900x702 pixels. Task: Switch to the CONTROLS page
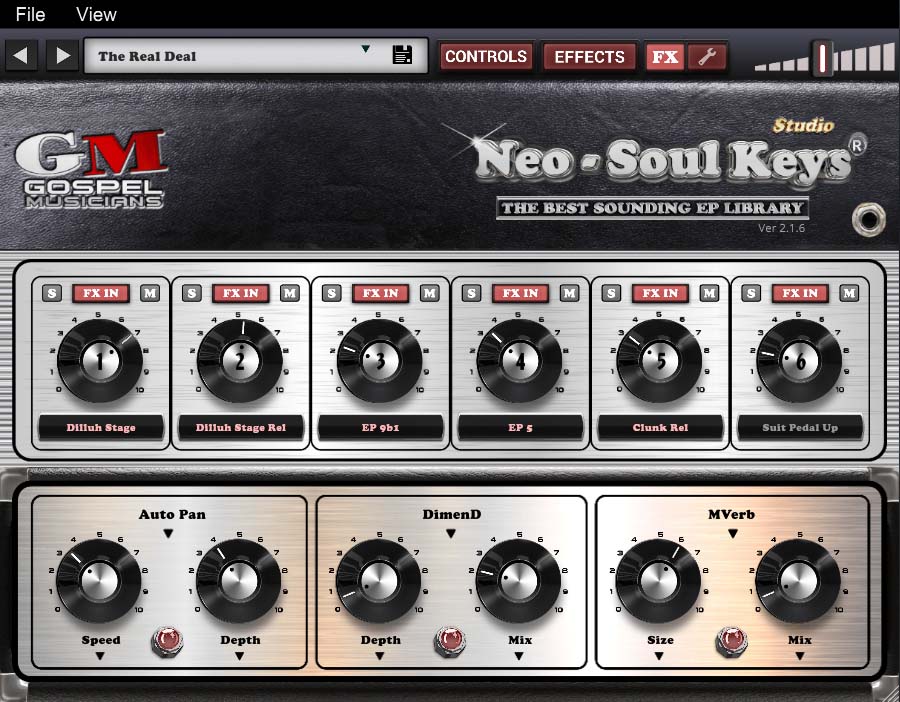click(486, 56)
